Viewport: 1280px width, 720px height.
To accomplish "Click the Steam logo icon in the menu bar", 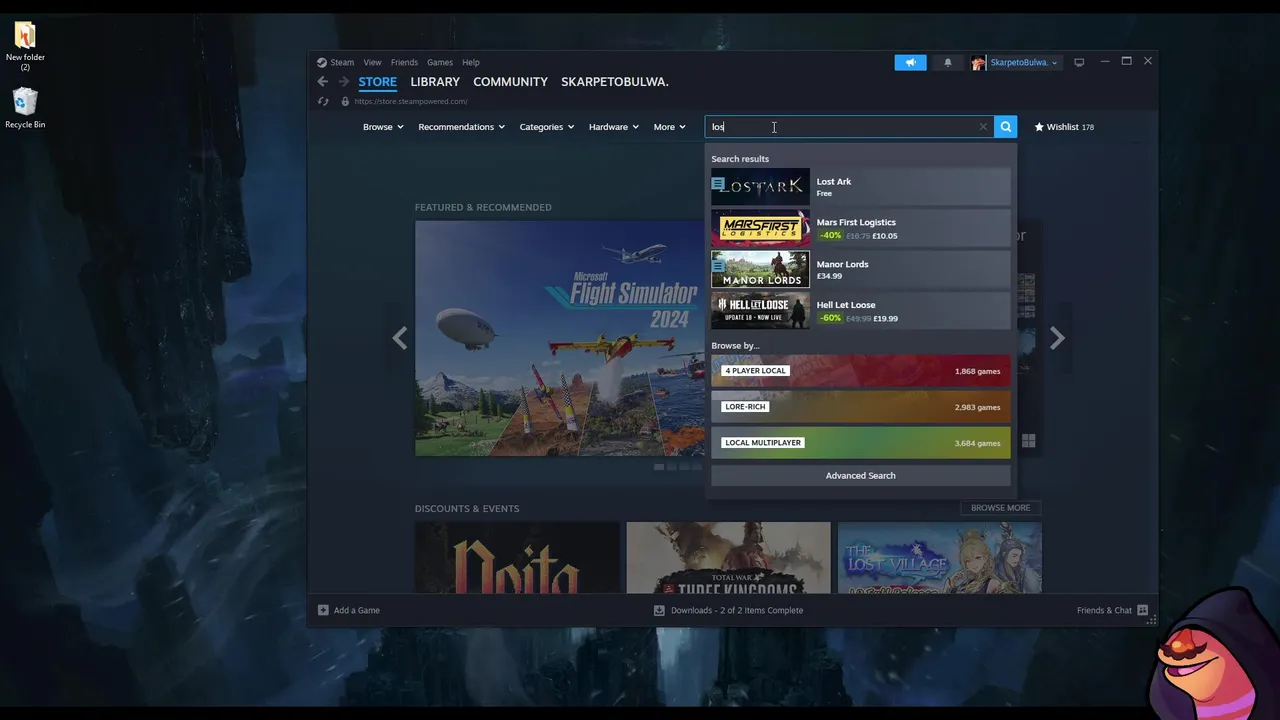I will [x=322, y=62].
